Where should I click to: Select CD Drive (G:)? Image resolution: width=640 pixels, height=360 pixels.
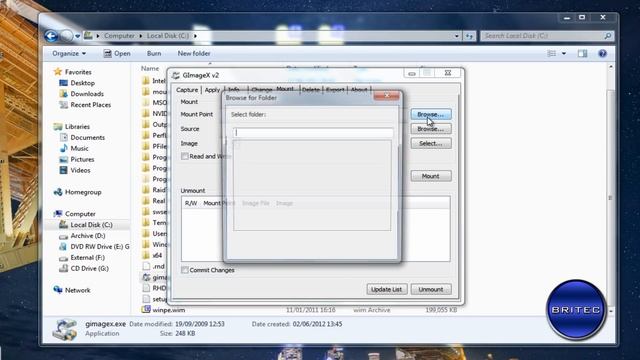[89, 269]
